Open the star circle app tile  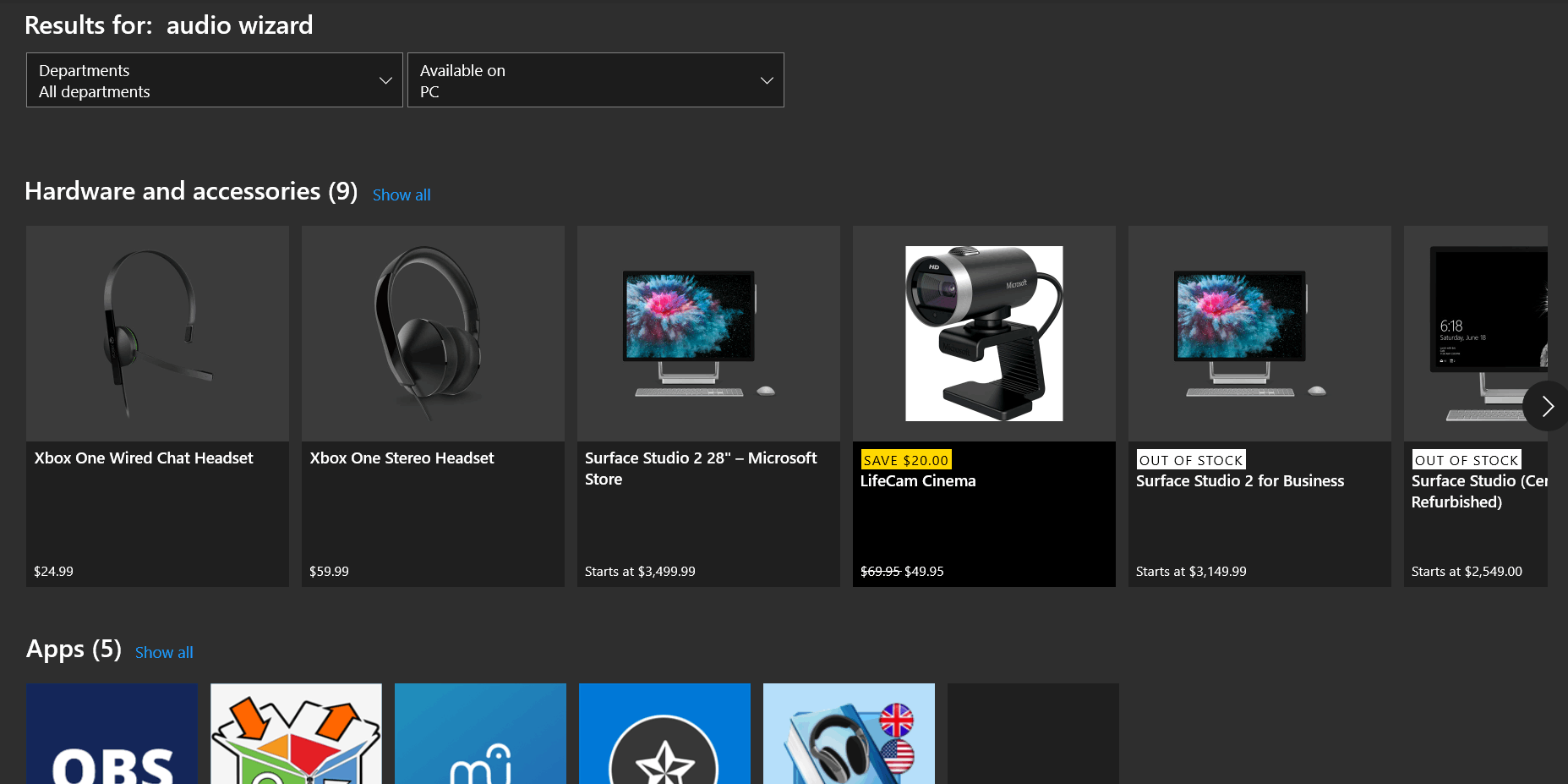[664, 733]
